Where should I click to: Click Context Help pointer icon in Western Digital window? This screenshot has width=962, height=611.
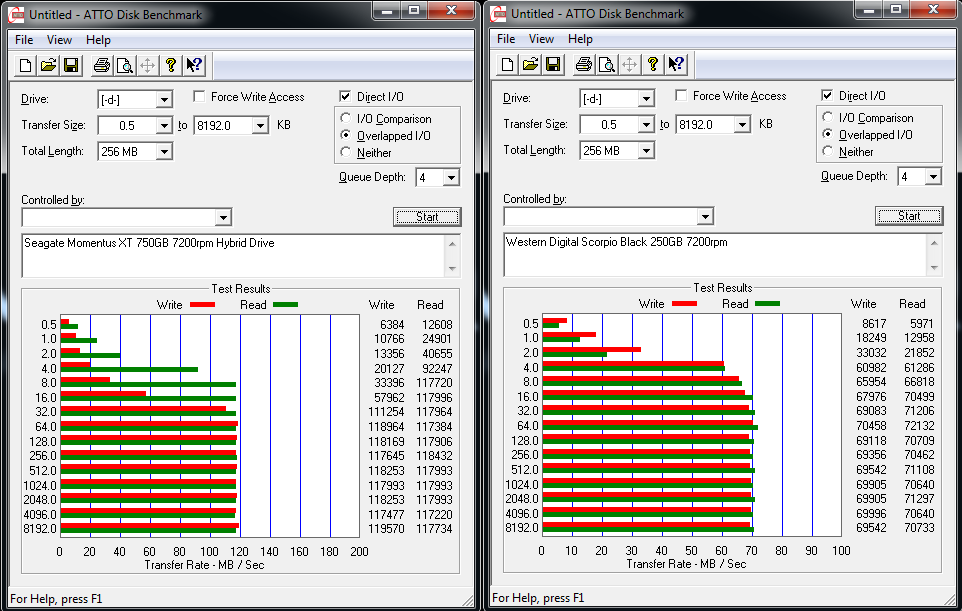pos(676,64)
